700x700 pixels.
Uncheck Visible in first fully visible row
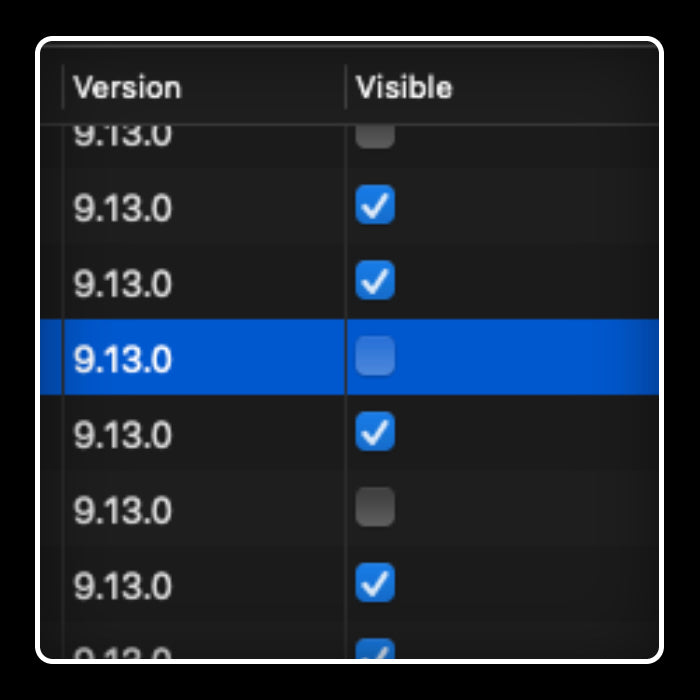(x=375, y=204)
